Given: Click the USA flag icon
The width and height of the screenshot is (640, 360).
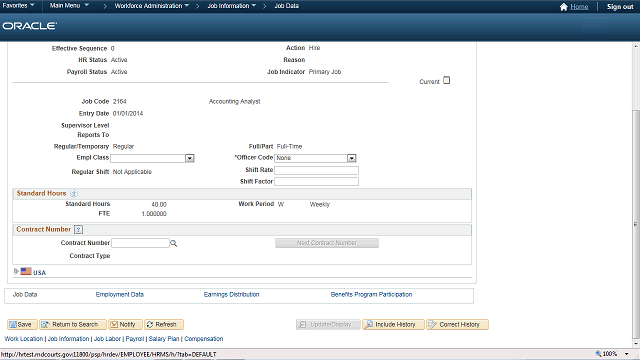Looking at the screenshot, I should (26, 271).
